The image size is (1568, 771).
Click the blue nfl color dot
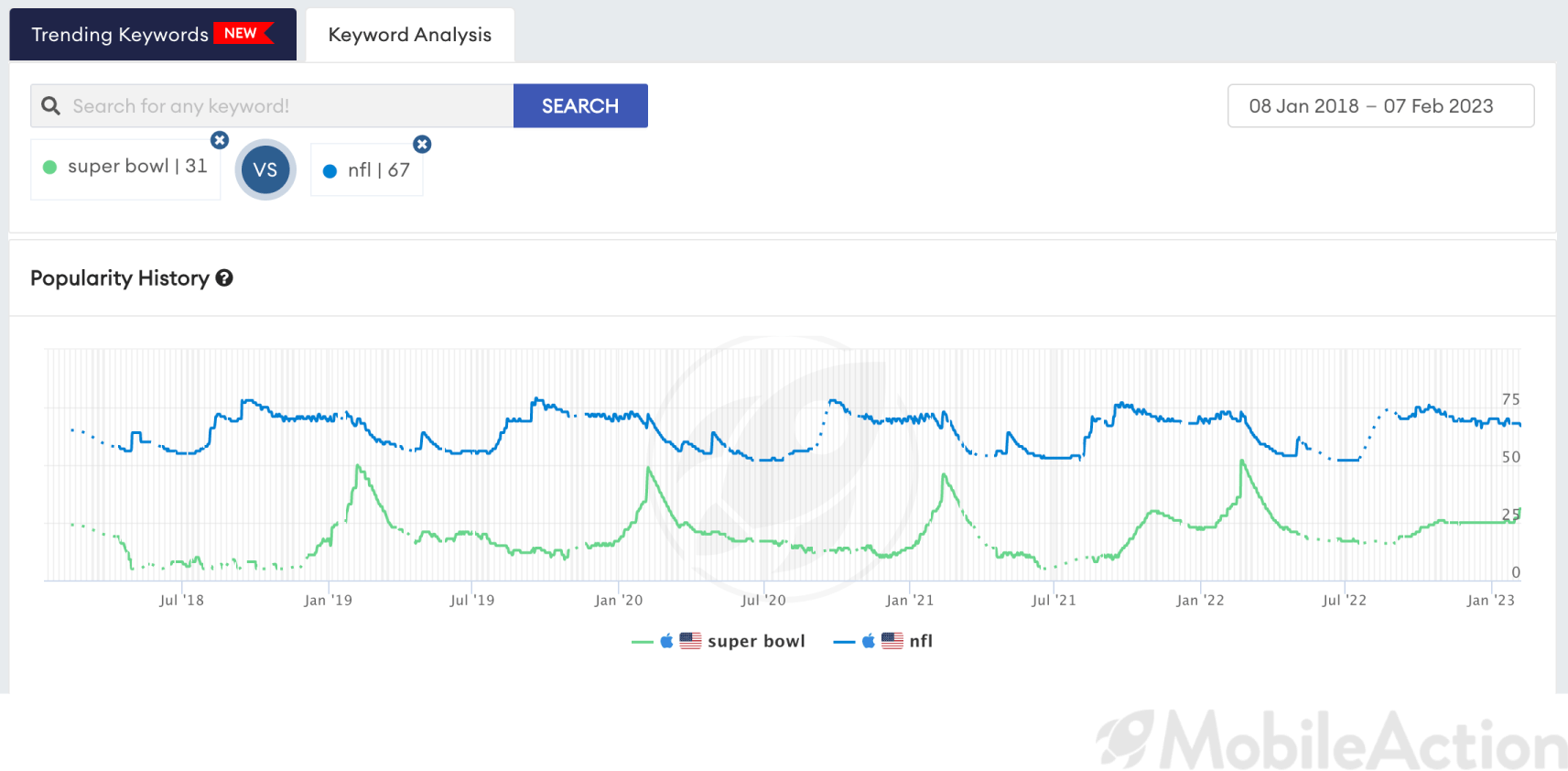(330, 171)
